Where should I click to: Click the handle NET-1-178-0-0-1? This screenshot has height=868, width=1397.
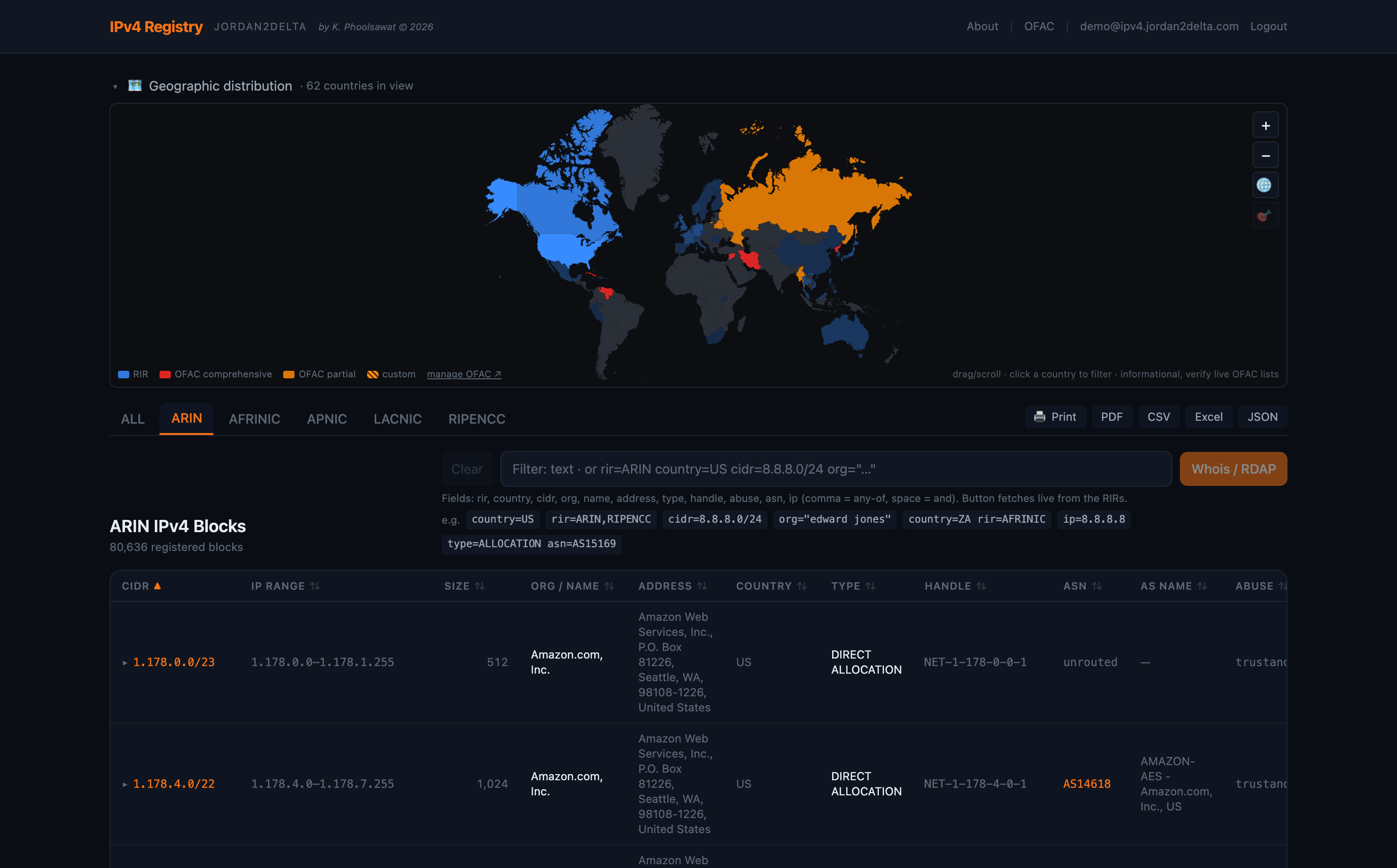pos(975,662)
